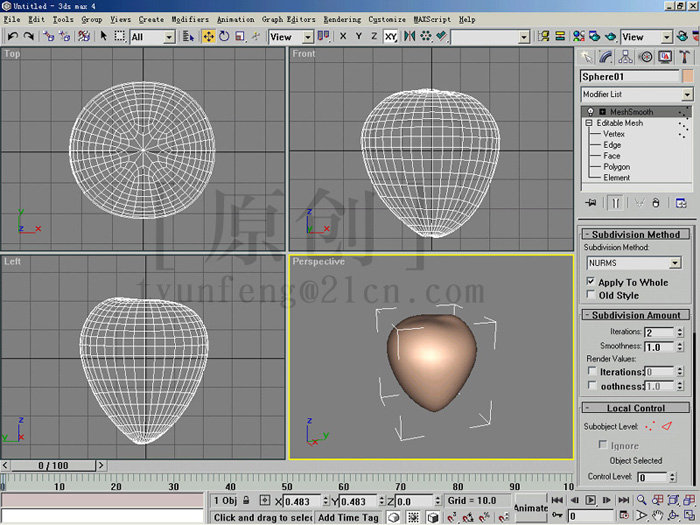Toggle the MeshSmooth lightbulb visibility

pos(590,112)
